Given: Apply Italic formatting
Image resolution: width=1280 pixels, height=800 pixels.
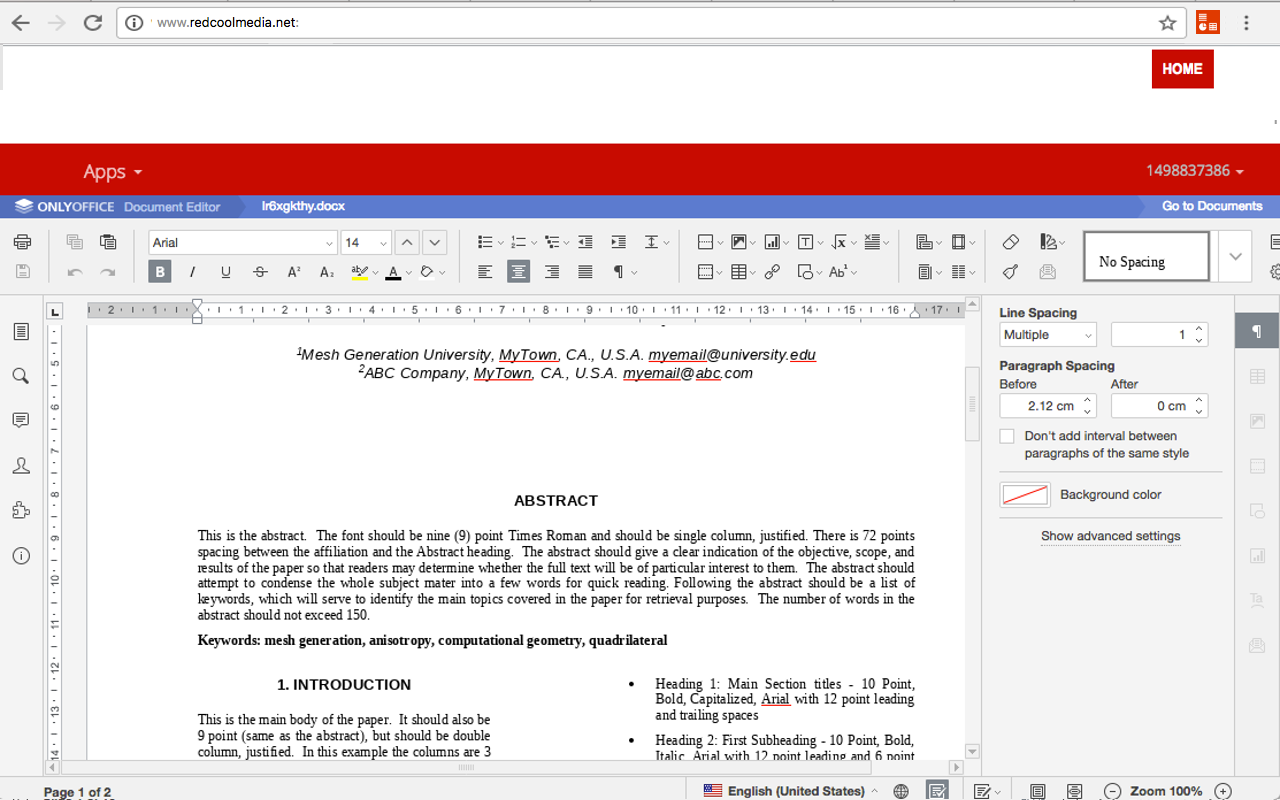Looking at the screenshot, I should (x=192, y=272).
